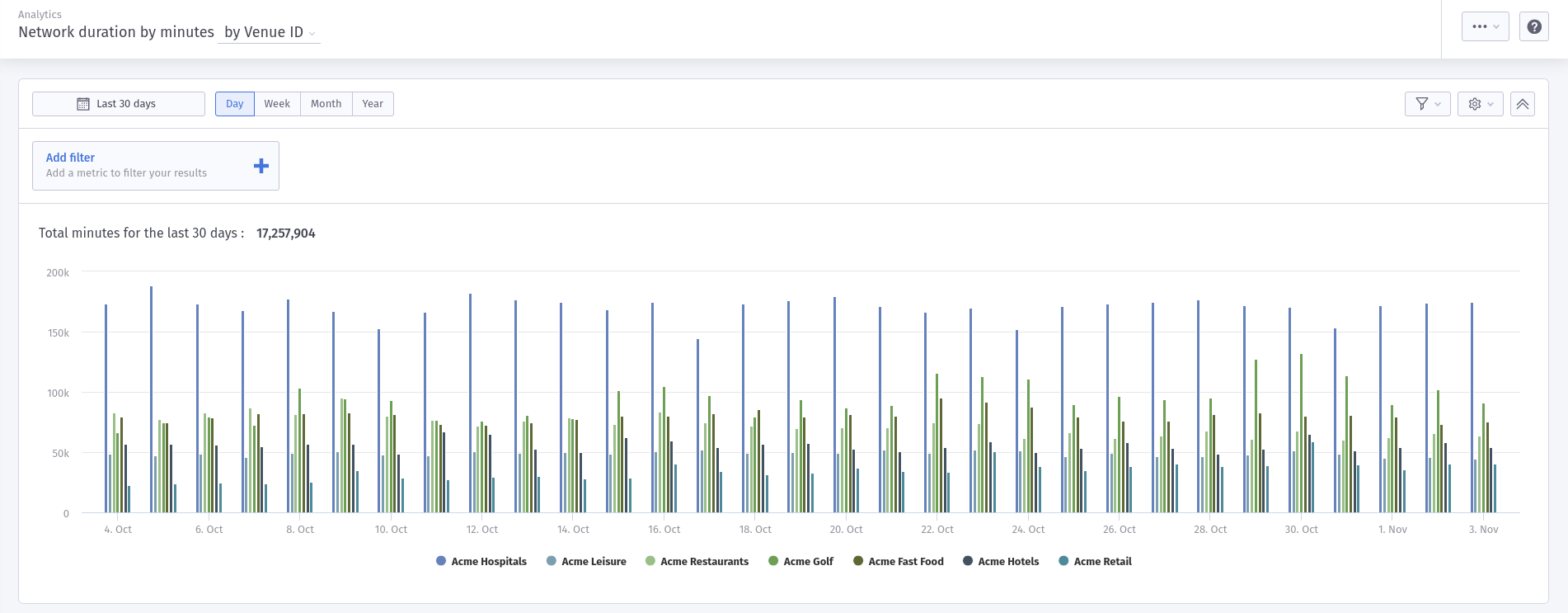This screenshot has height=613, width=1568.
Task: Click the '50k' y-axis label
Action: coord(61,454)
